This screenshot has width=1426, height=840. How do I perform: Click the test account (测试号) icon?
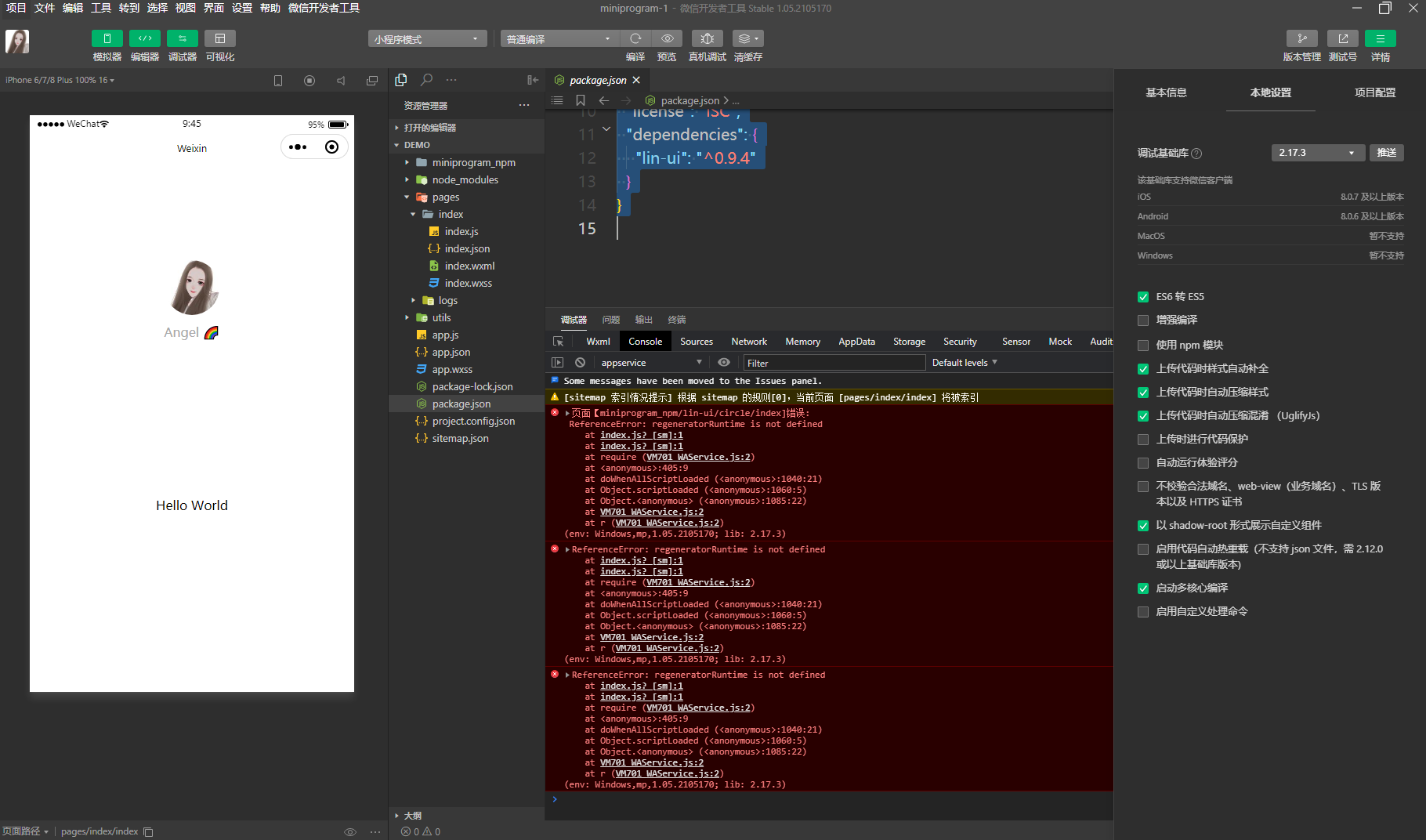click(1343, 38)
